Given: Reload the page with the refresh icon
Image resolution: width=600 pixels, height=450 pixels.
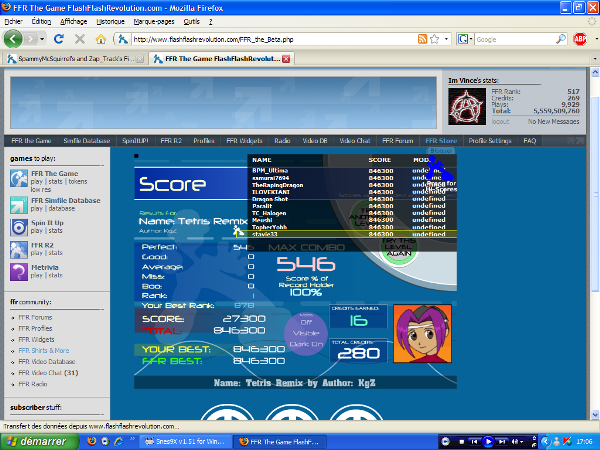Looking at the screenshot, I should pyautogui.click(x=59, y=39).
